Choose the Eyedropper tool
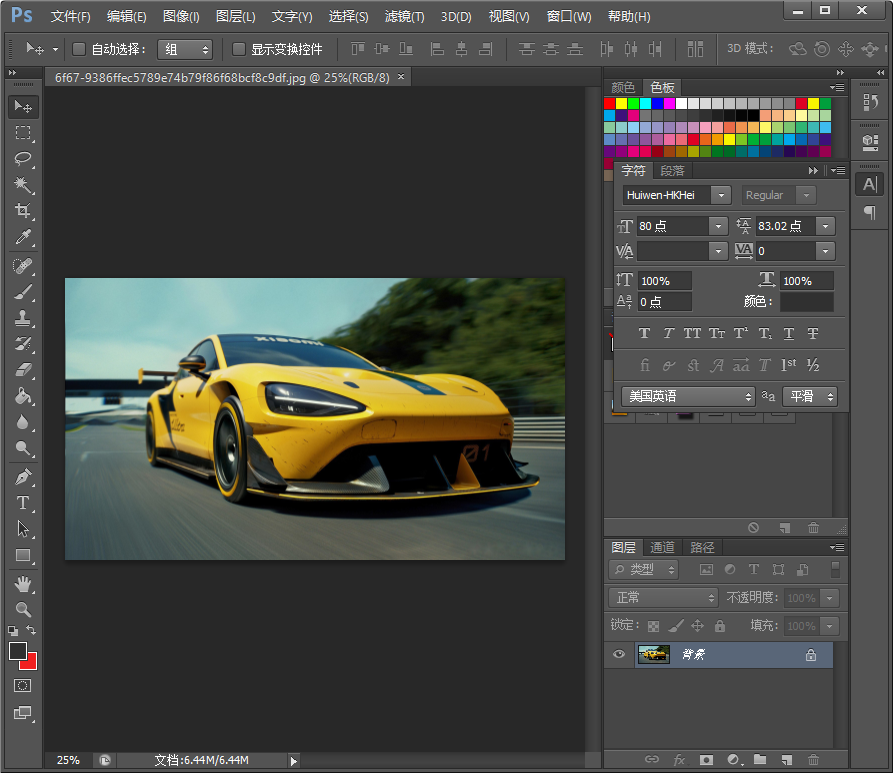 click(x=23, y=237)
